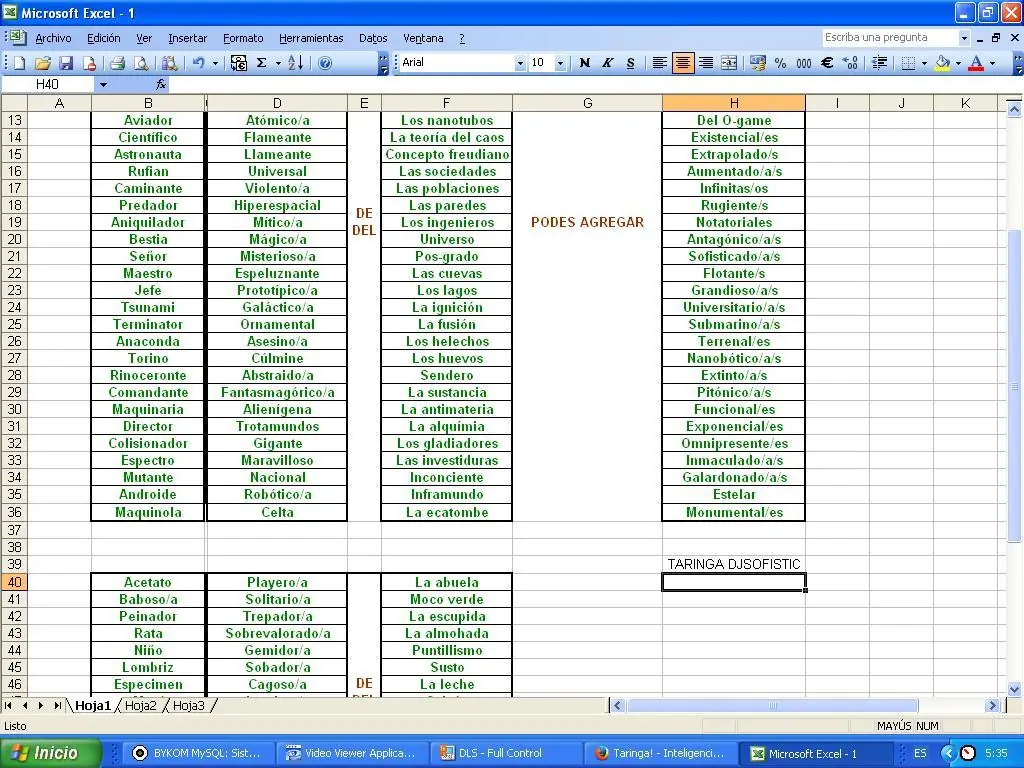Apply thousands separator 000 style
Screen dimensions: 1024x768
[804, 63]
